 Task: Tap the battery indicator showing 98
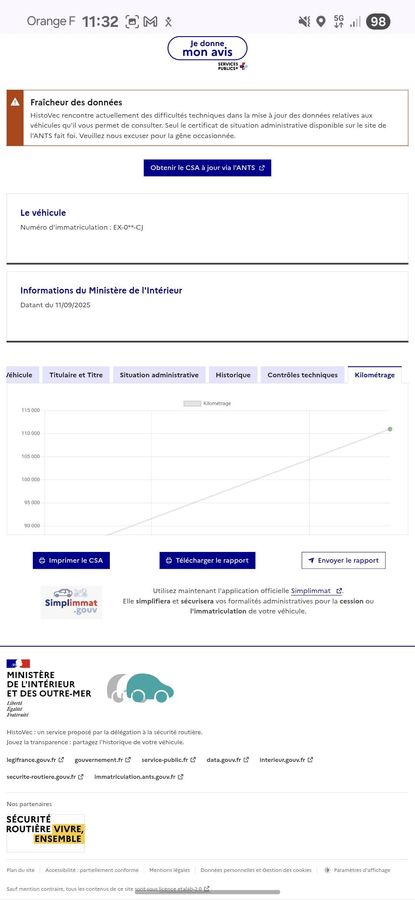pos(378,22)
